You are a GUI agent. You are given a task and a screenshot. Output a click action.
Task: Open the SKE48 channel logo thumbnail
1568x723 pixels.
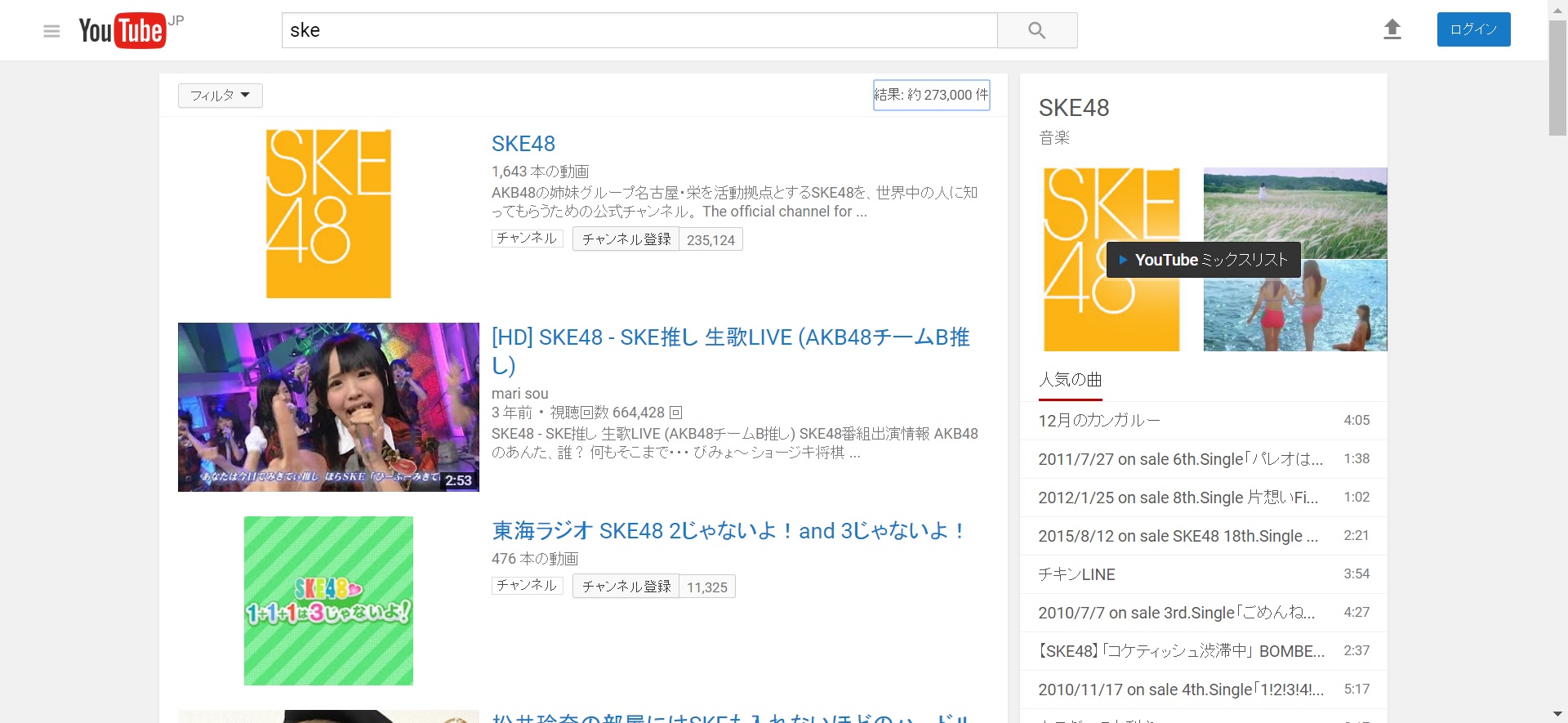click(x=328, y=213)
